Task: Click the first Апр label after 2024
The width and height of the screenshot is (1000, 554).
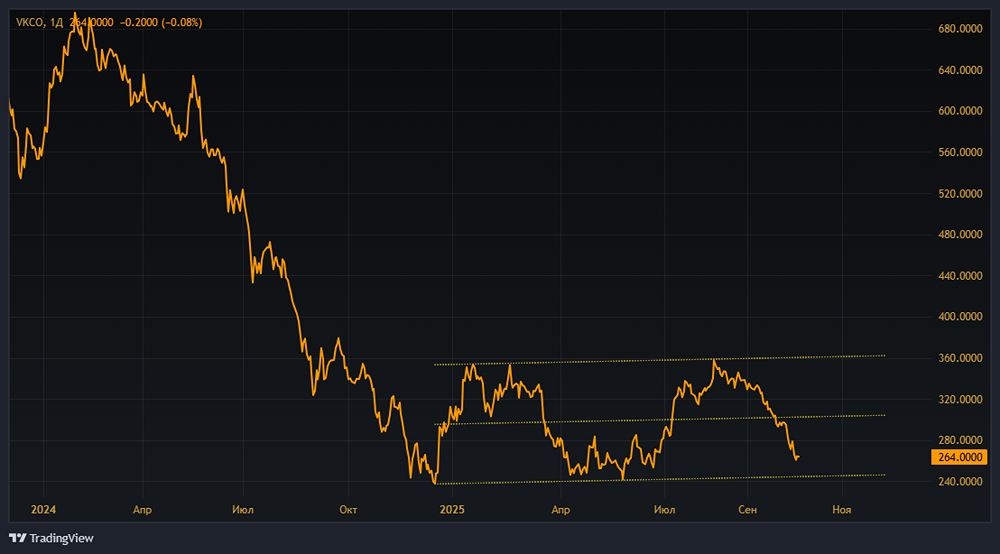Action: tap(142, 509)
